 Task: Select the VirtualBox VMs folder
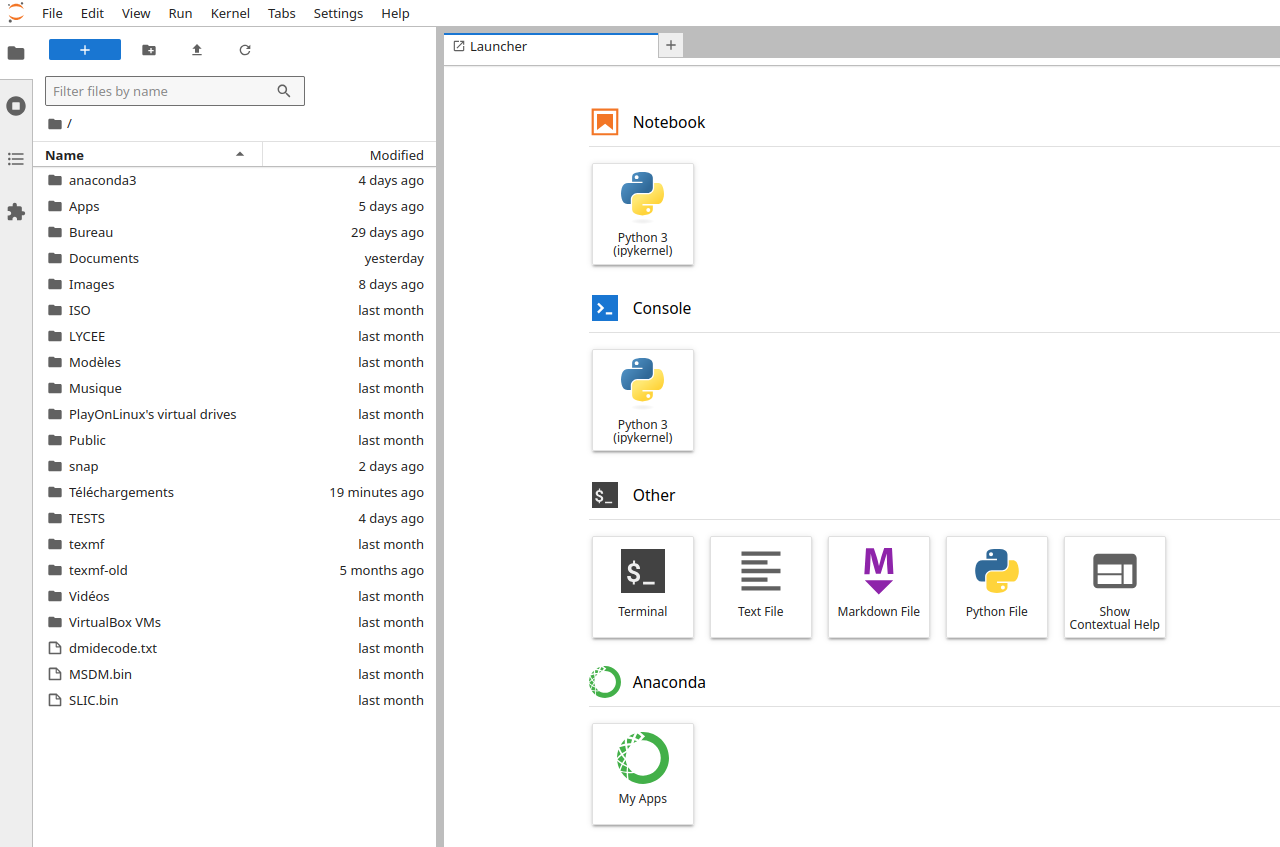click(234, 623)
